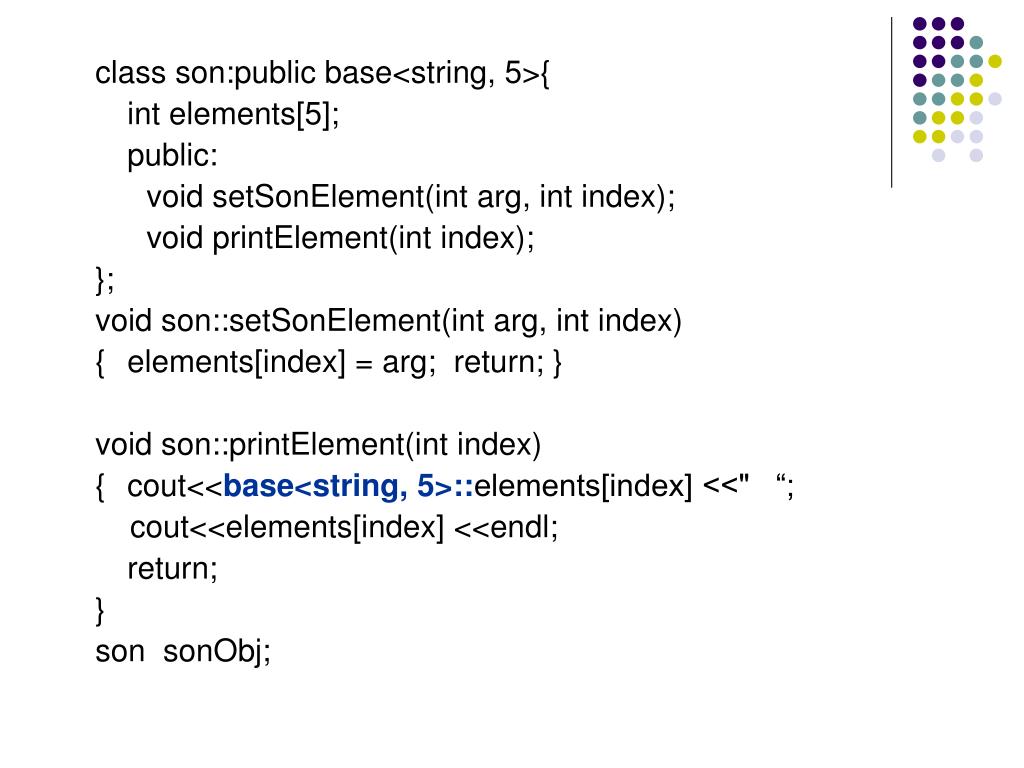Click the printElement prototype inside class
Screen dimensions: 1024x768
pyautogui.click(x=340, y=238)
